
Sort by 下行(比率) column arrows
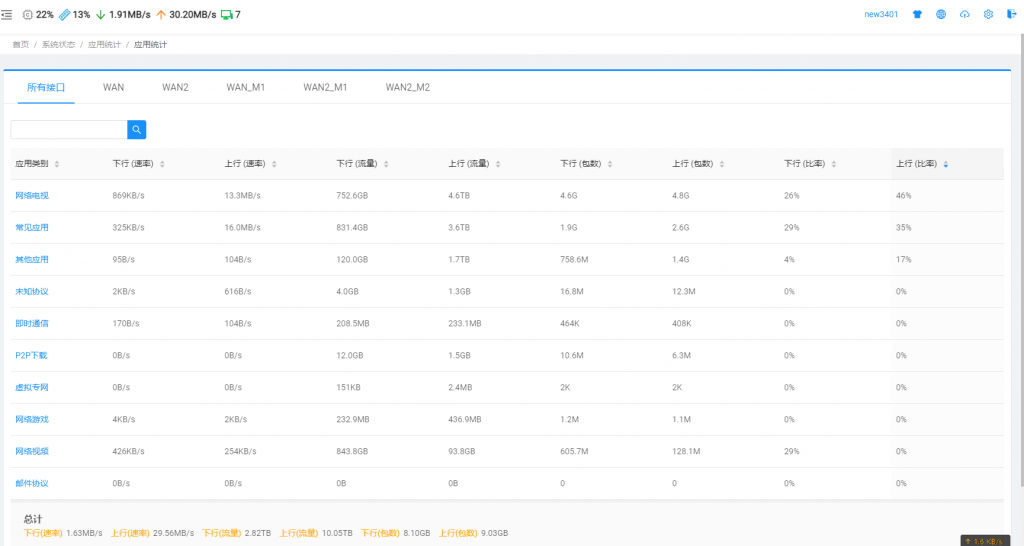point(834,164)
